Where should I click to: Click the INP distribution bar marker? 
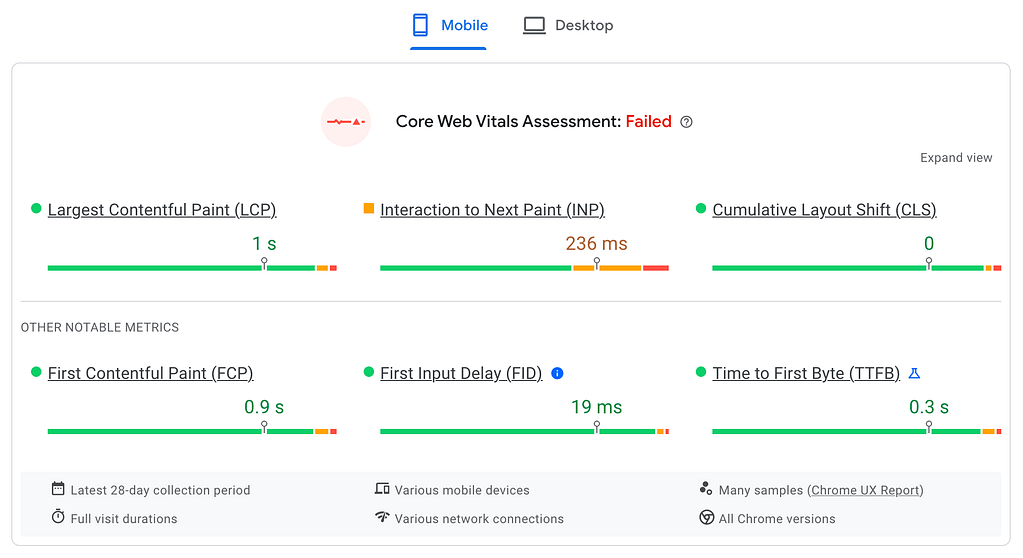(597, 264)
